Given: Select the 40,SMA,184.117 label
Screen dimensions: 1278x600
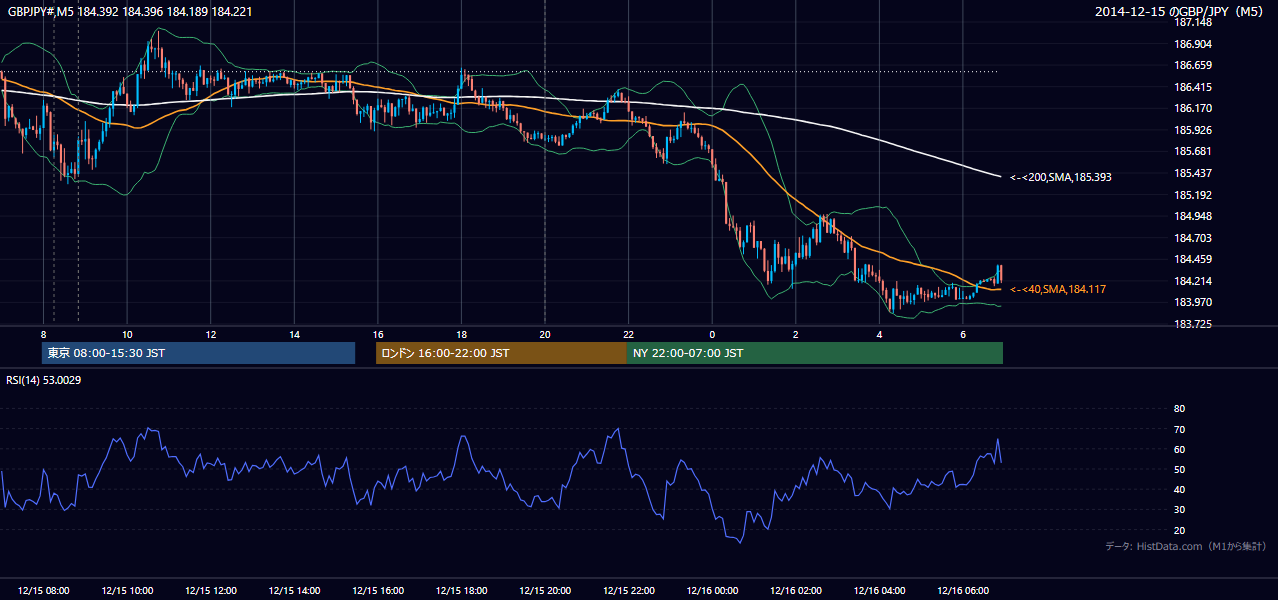Looking at the screenshot, I should point(1058,289).
